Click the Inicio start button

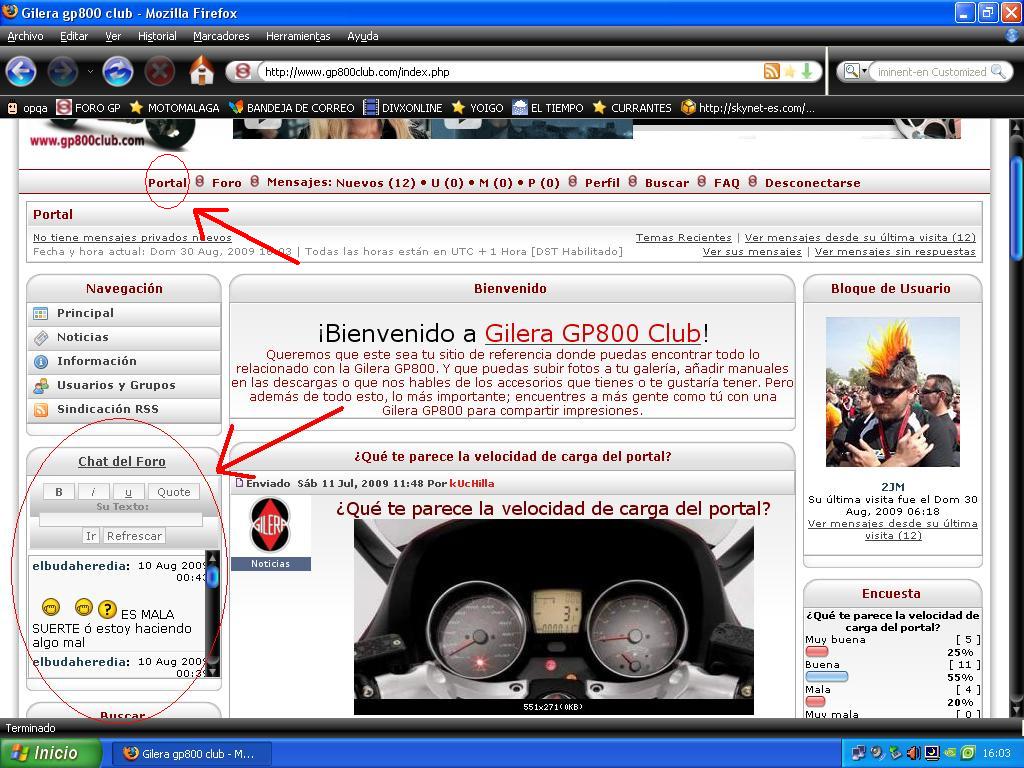[x=51, y=753]
